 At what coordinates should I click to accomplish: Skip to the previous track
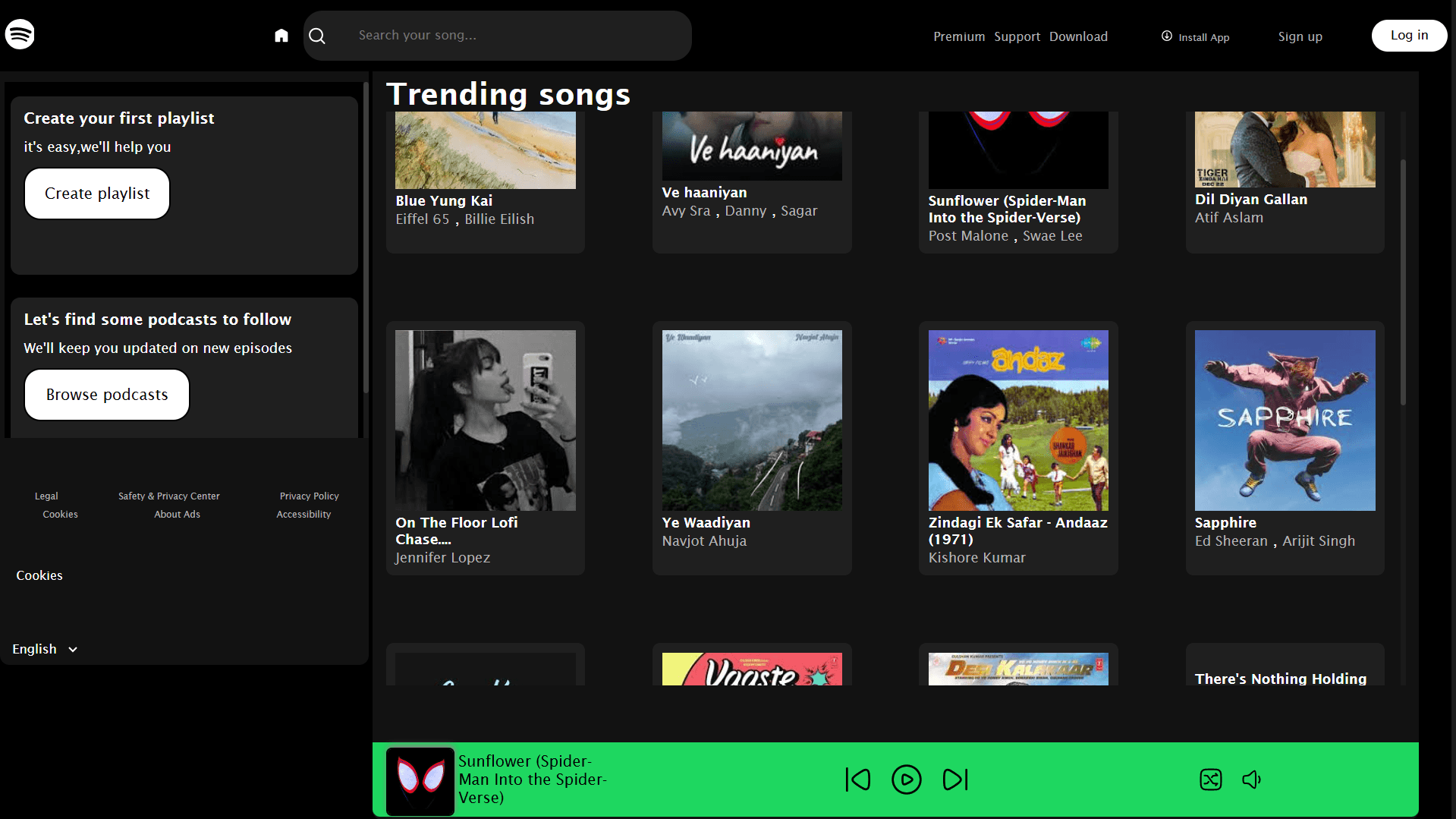(857, 779)
